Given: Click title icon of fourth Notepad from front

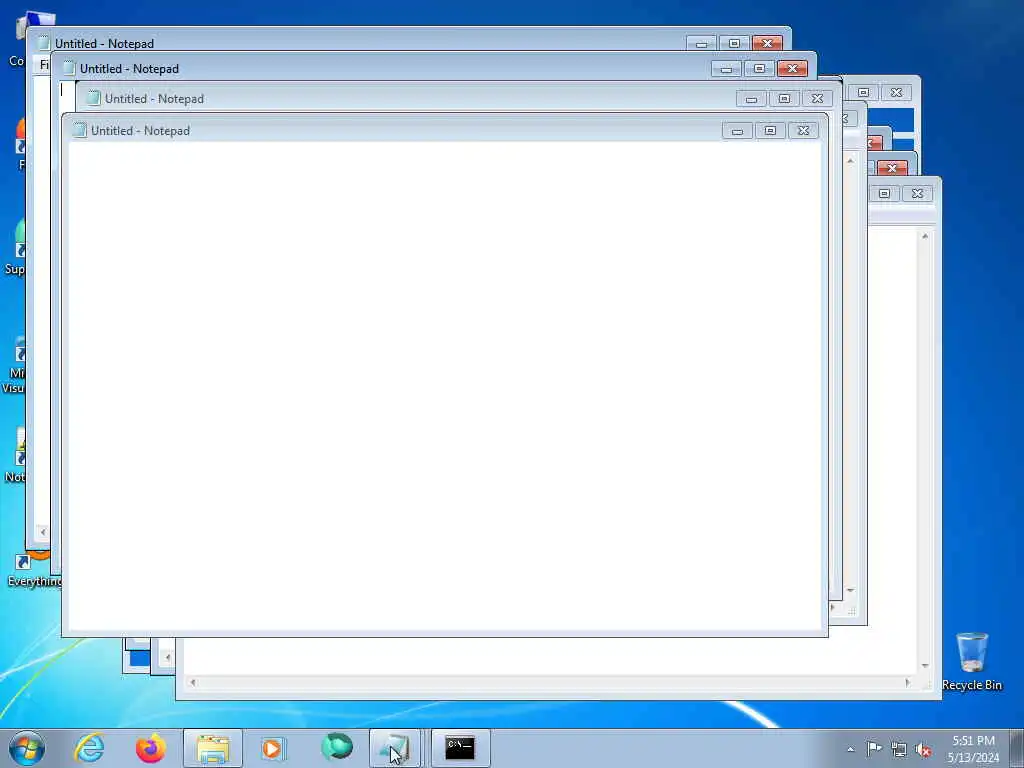Looking at the screenshot, I should coord(44,43).
